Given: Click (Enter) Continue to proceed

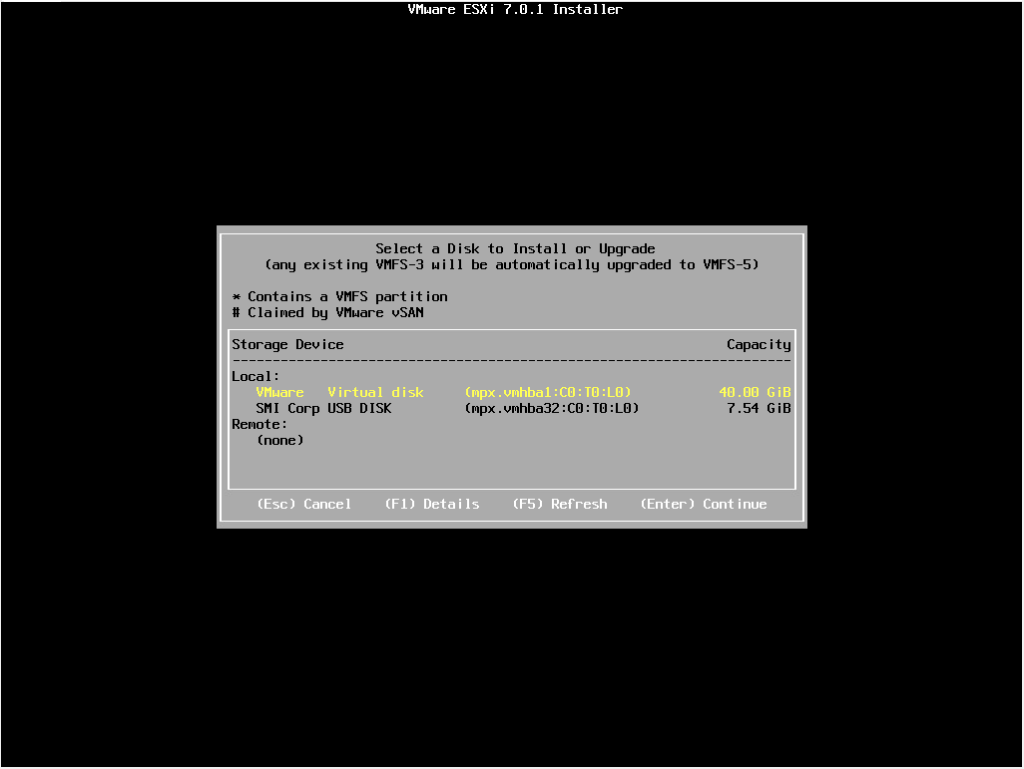Looking at the screenshot, I should pos(703,504).
